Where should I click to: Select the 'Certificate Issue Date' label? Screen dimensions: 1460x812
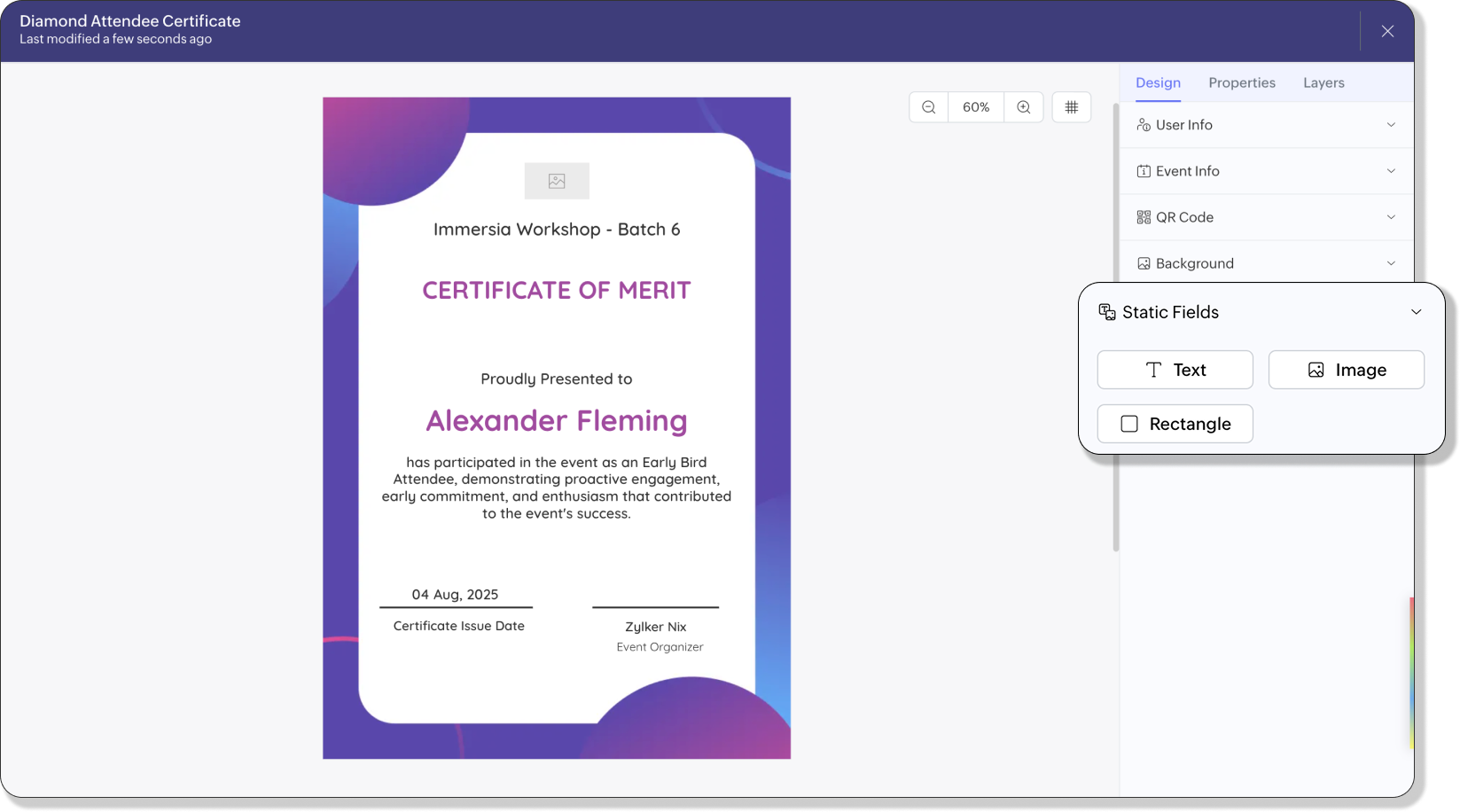(x=459, y=626)
